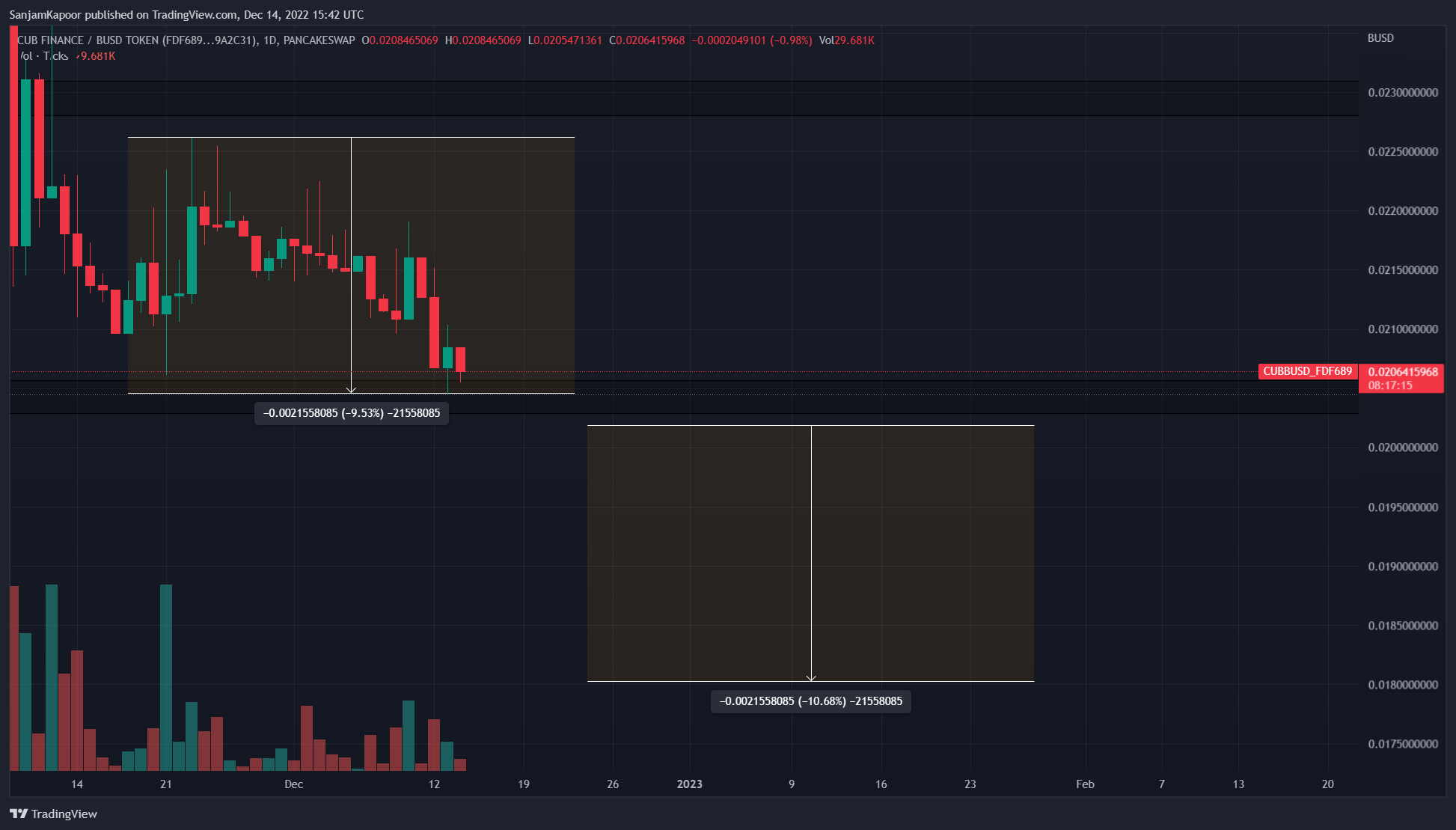Click the TradingView logo at bottom left
The width and height of the screenshot is (1456, 830).
point(53,814)
